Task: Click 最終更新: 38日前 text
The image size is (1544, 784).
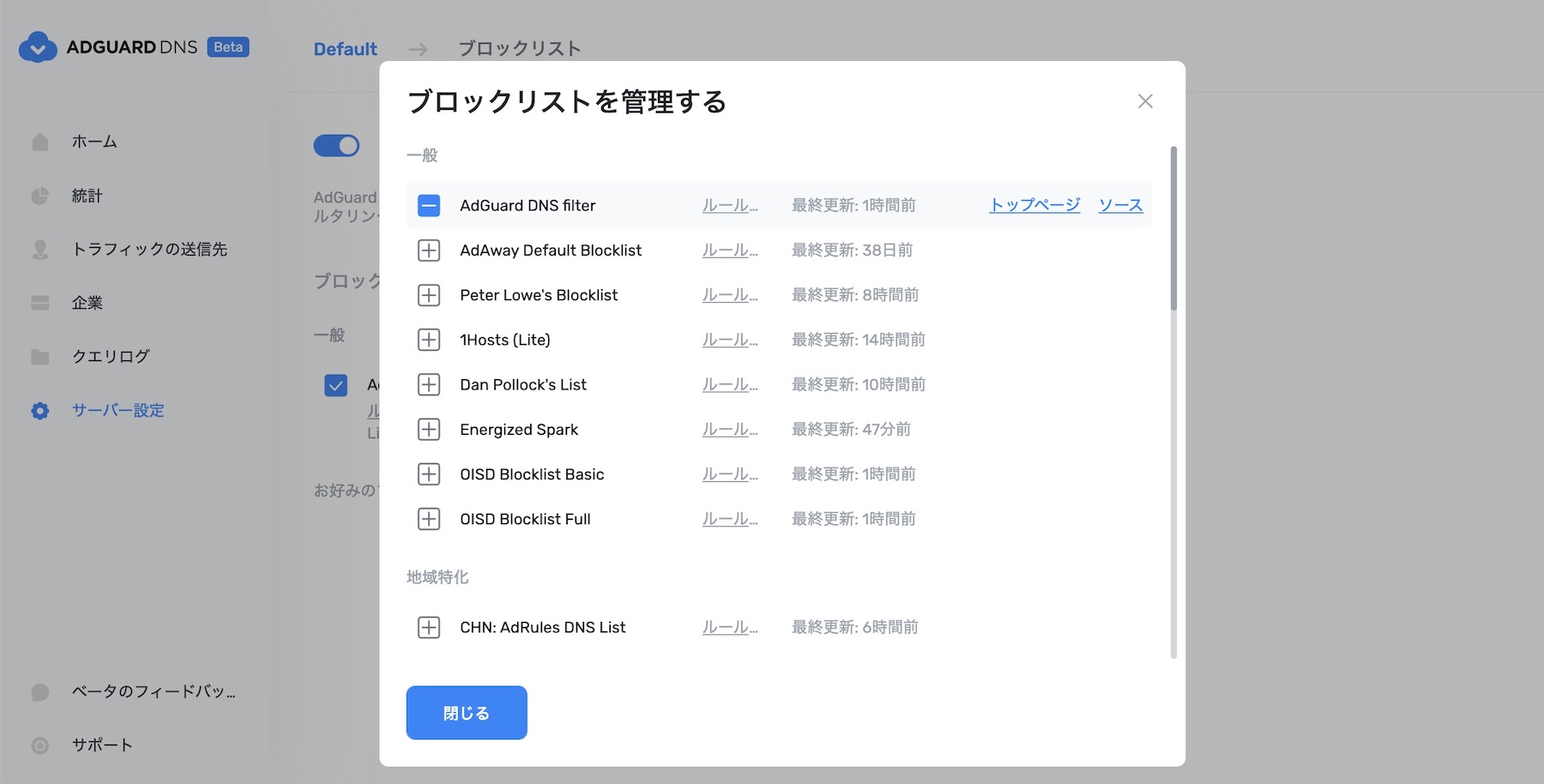Action: (x=852, y=250)
